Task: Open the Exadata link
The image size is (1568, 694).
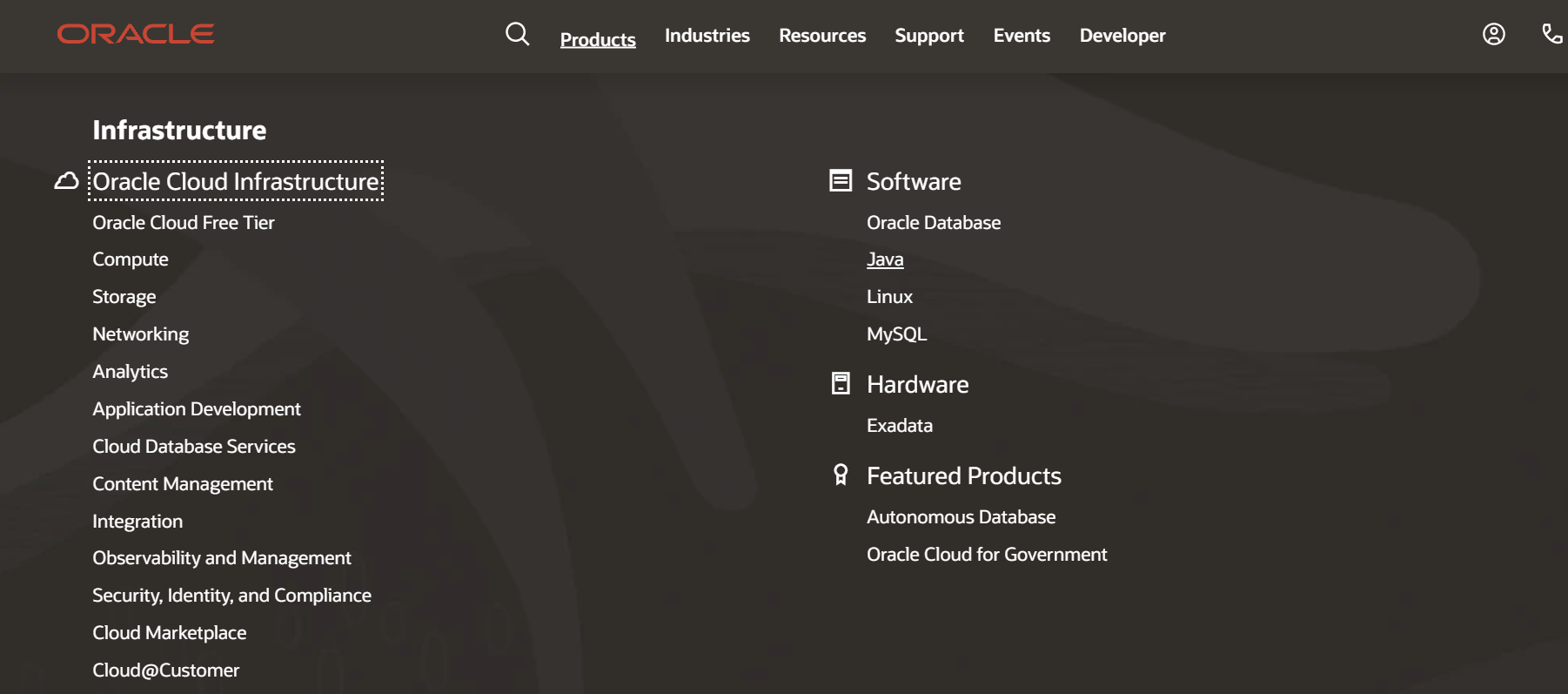Action: [x=900, y=426]
